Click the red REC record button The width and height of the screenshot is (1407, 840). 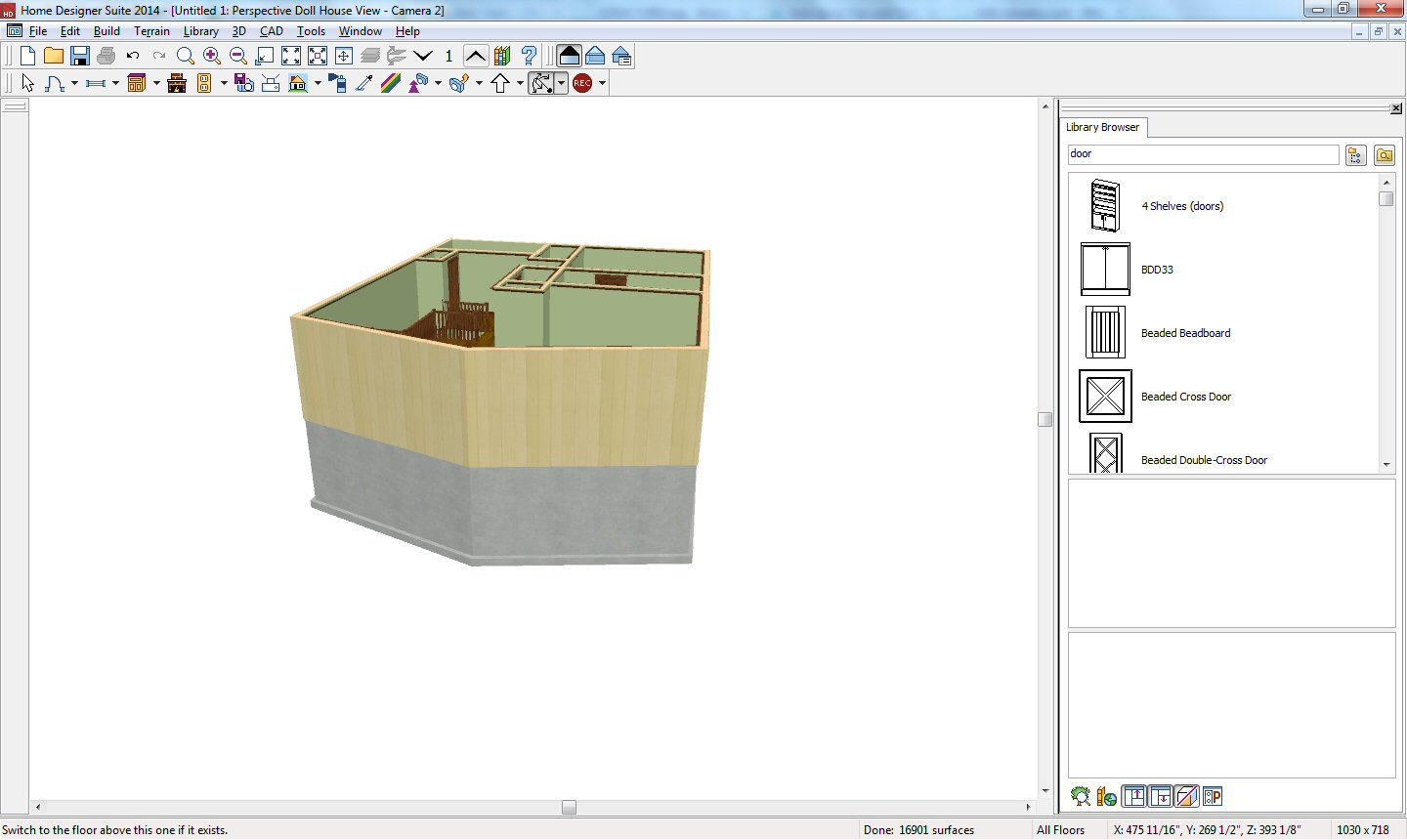point(582,84)
